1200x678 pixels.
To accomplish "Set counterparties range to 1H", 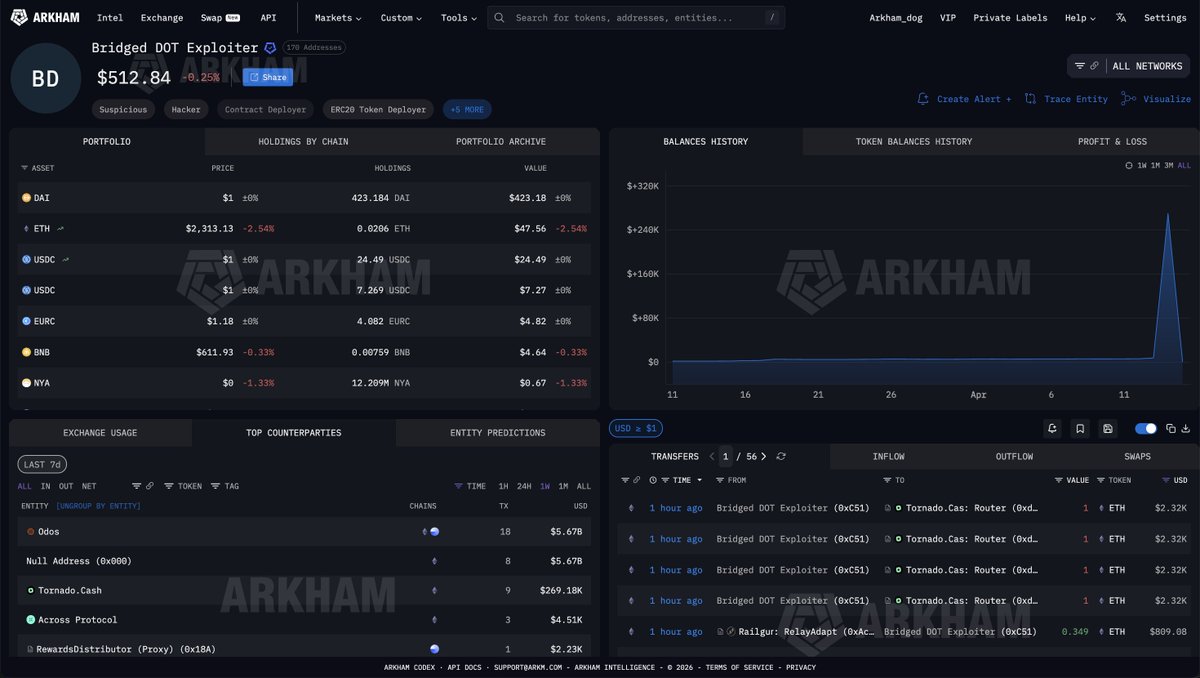I will 504,486.
